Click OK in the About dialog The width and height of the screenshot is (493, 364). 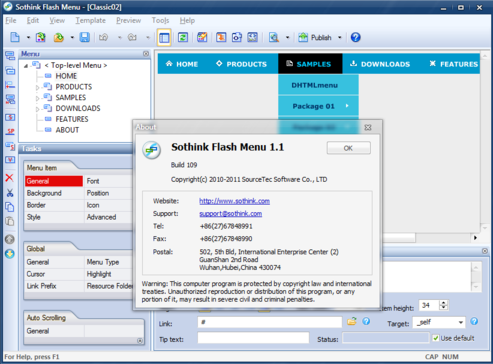point(348,148)
